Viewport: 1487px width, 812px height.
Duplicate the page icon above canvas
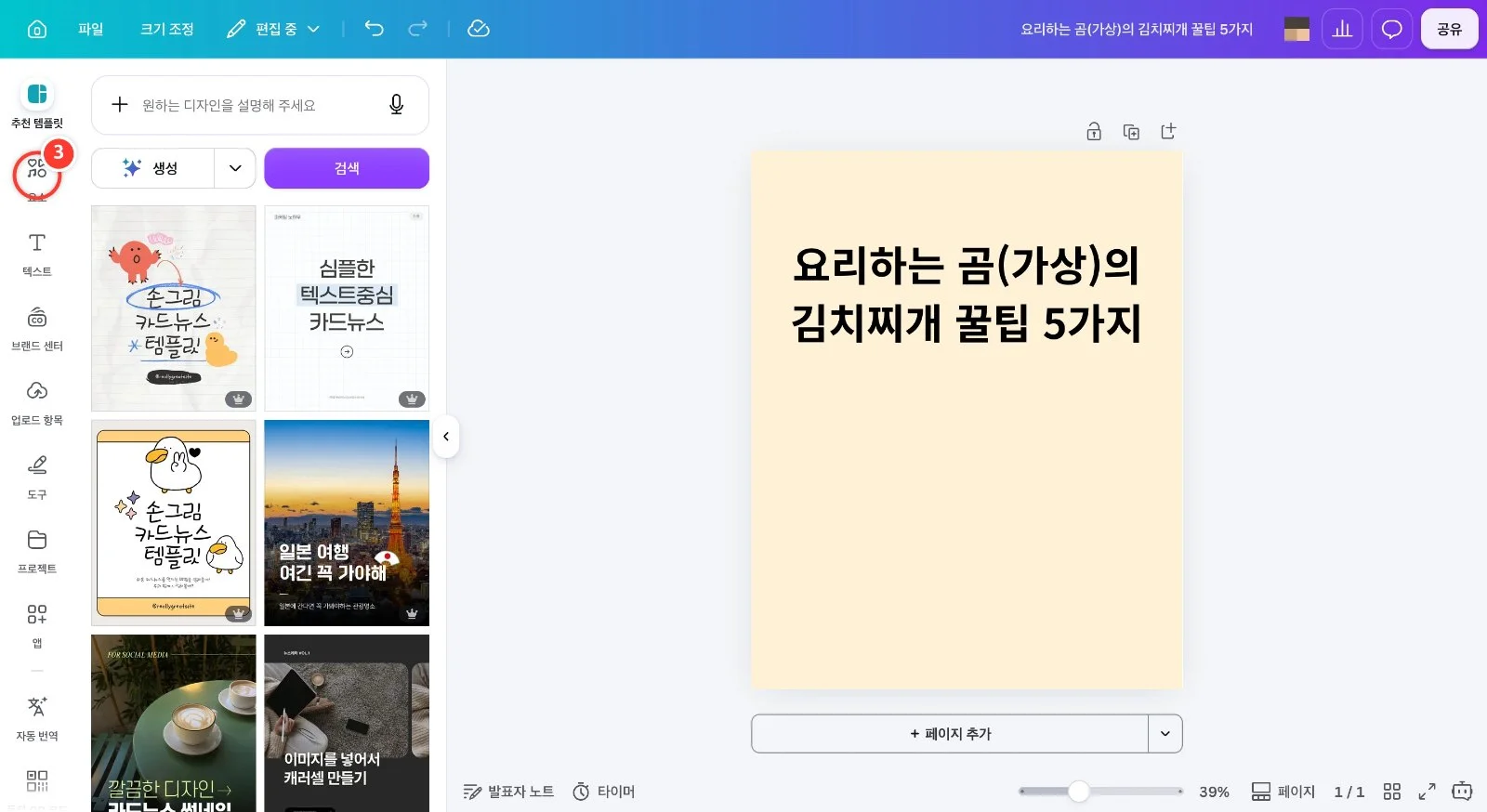[x=1131, y=132]
